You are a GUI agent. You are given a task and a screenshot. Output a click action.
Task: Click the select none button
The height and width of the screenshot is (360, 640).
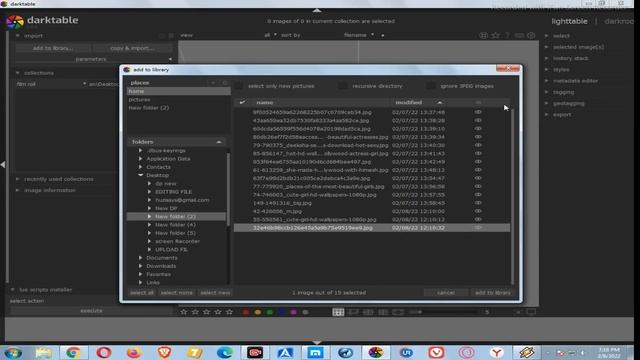tap(176, 293)
